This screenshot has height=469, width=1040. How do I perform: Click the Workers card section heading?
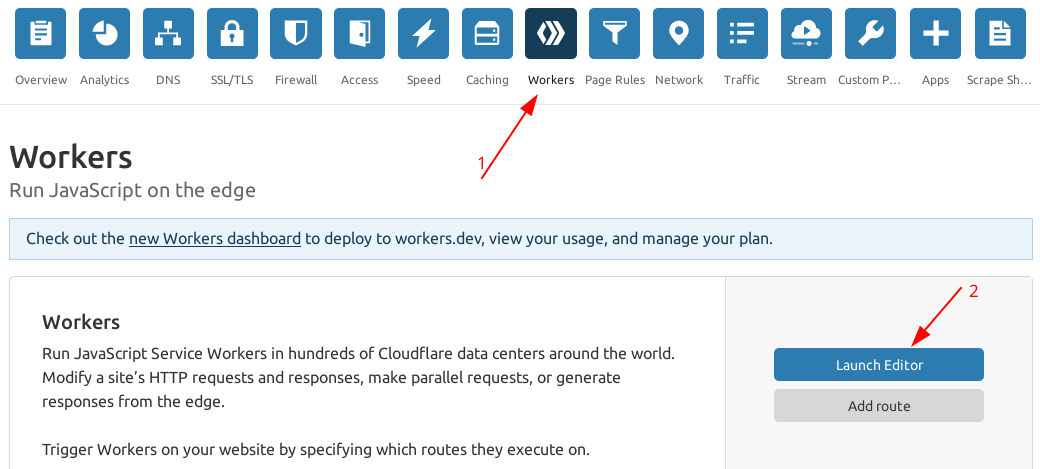click(x=81, y=322)
